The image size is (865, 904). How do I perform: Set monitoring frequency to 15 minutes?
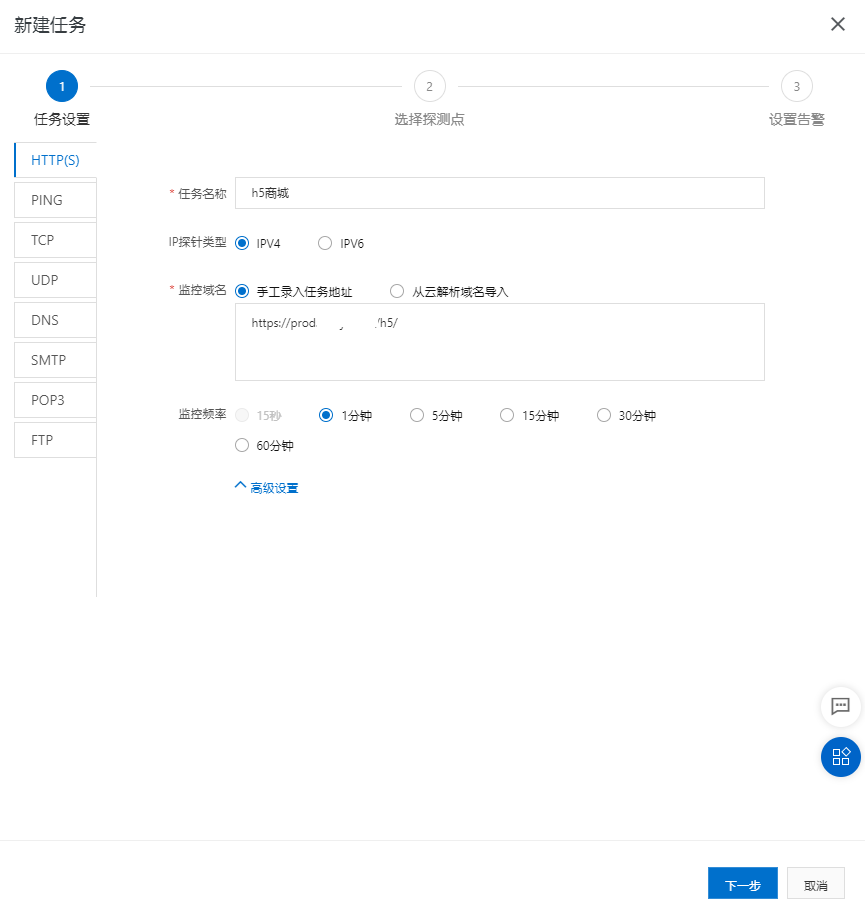pos(507,416)
